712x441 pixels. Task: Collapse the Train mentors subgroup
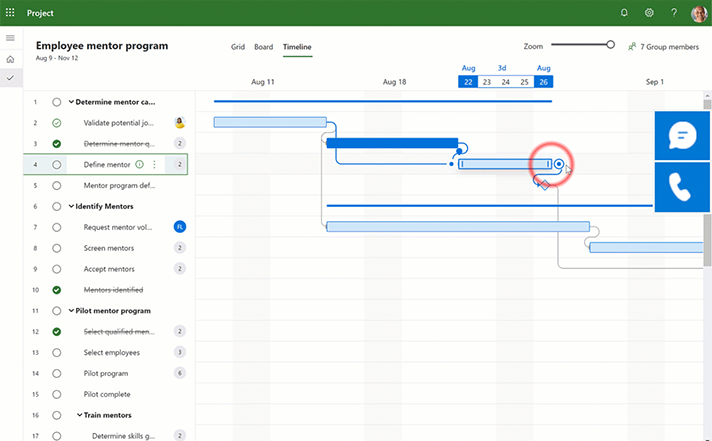(x=80, y=415)
